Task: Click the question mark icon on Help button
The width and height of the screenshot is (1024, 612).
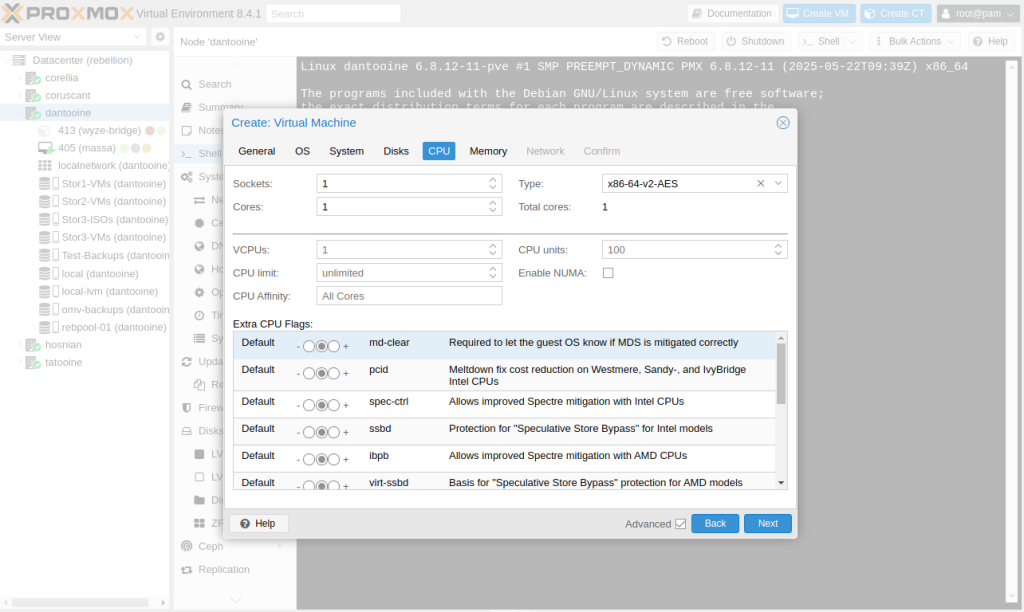Action: [245, 523]
